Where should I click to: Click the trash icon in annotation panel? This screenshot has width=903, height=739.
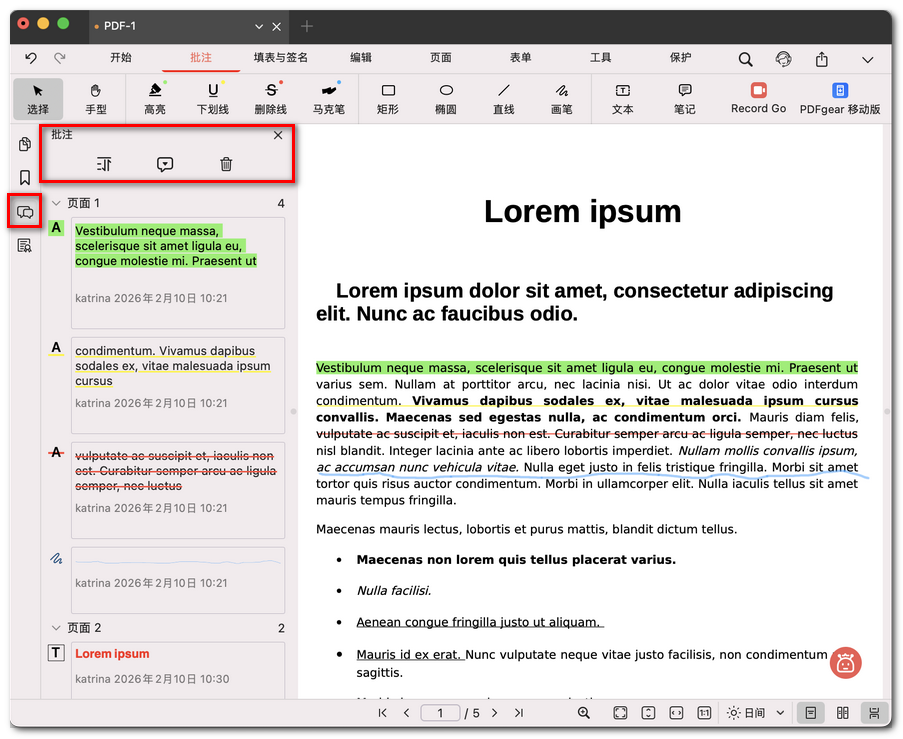(226, 164)
